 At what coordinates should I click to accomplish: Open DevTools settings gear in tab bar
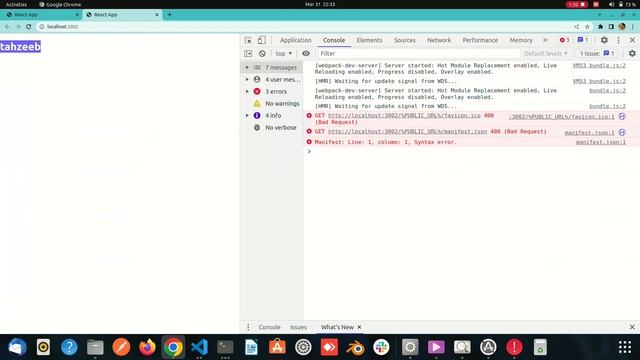click(604, 40)
